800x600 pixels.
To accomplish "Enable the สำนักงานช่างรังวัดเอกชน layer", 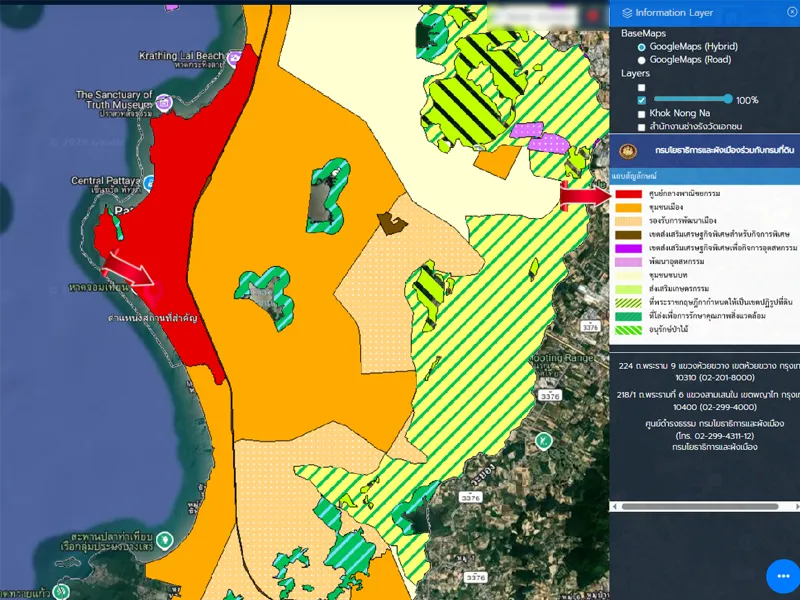I will click(x=642, y=127).
